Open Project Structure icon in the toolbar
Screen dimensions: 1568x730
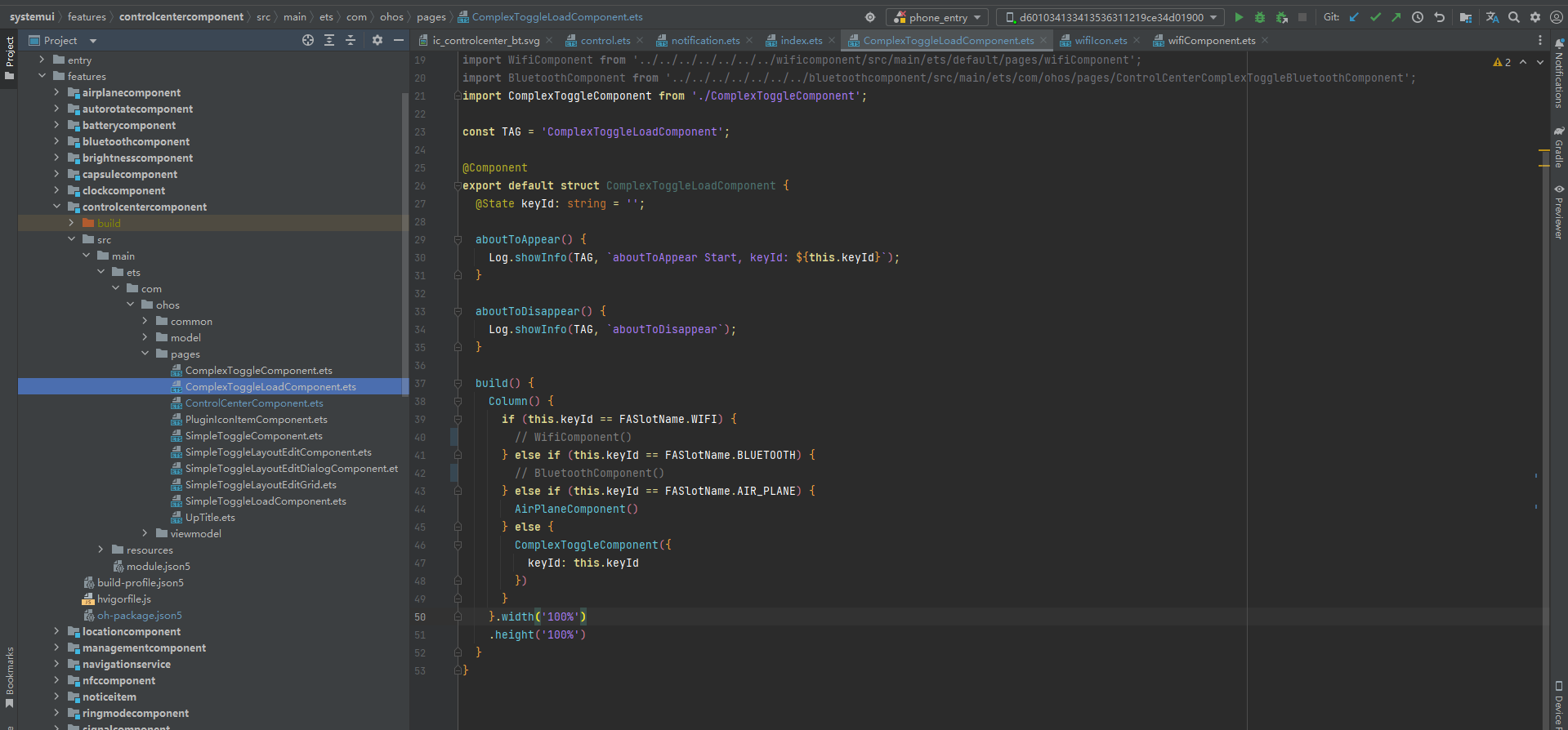click(x=1466, y=17)
